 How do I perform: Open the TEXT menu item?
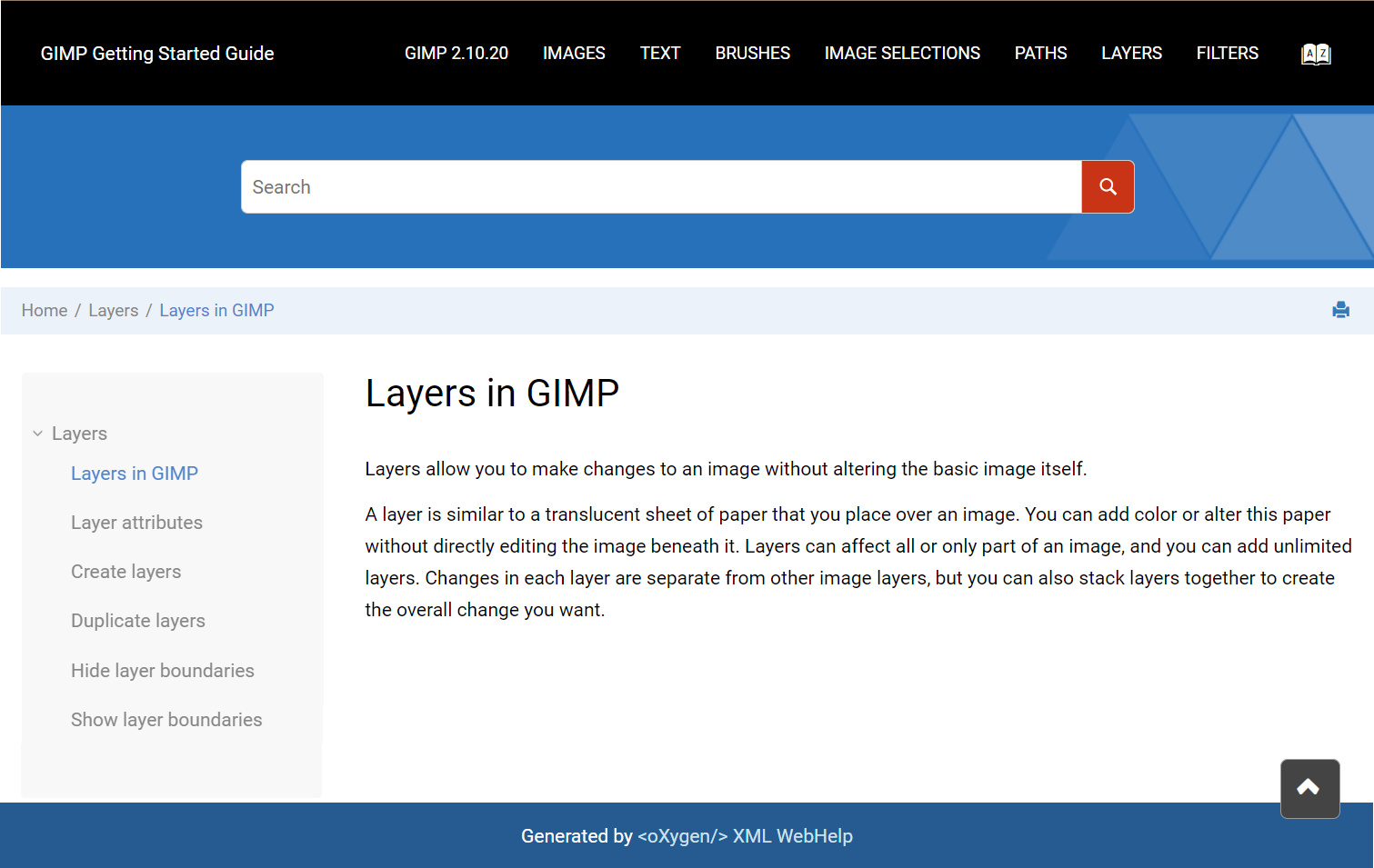[660, 53]
